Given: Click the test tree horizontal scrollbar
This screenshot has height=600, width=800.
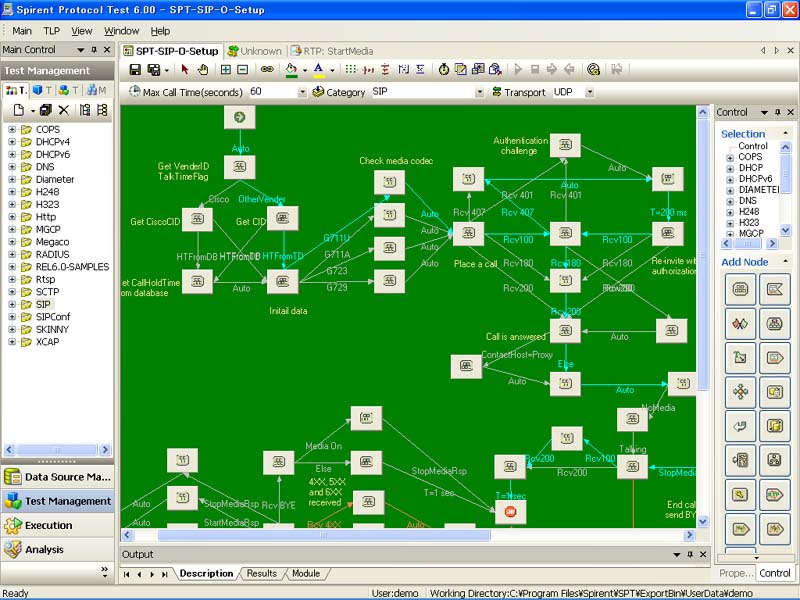Looking at the screenshot, I should click(x=57, y=449).
